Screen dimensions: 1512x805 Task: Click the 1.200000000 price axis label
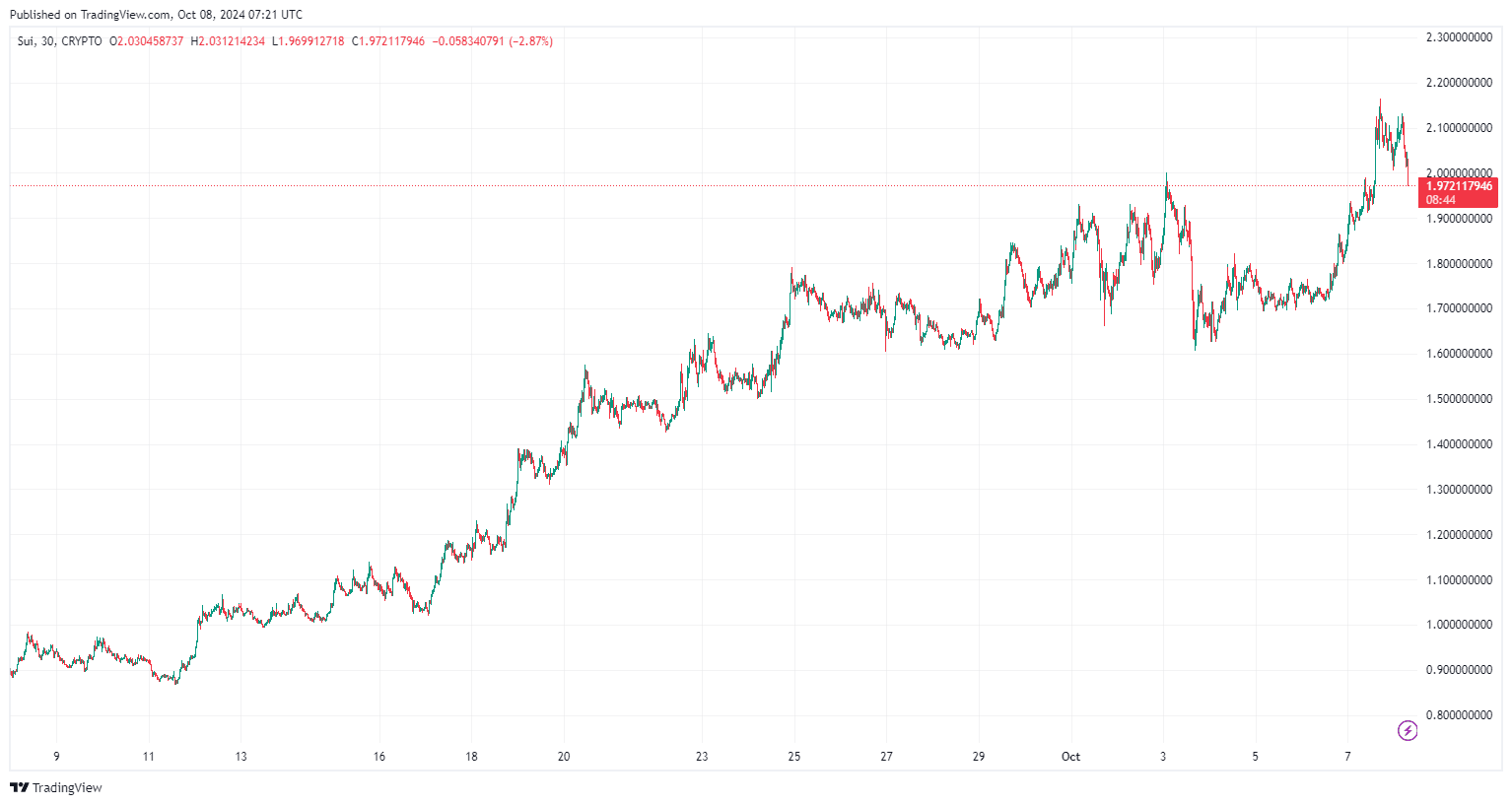click(x=1459, y=535)
